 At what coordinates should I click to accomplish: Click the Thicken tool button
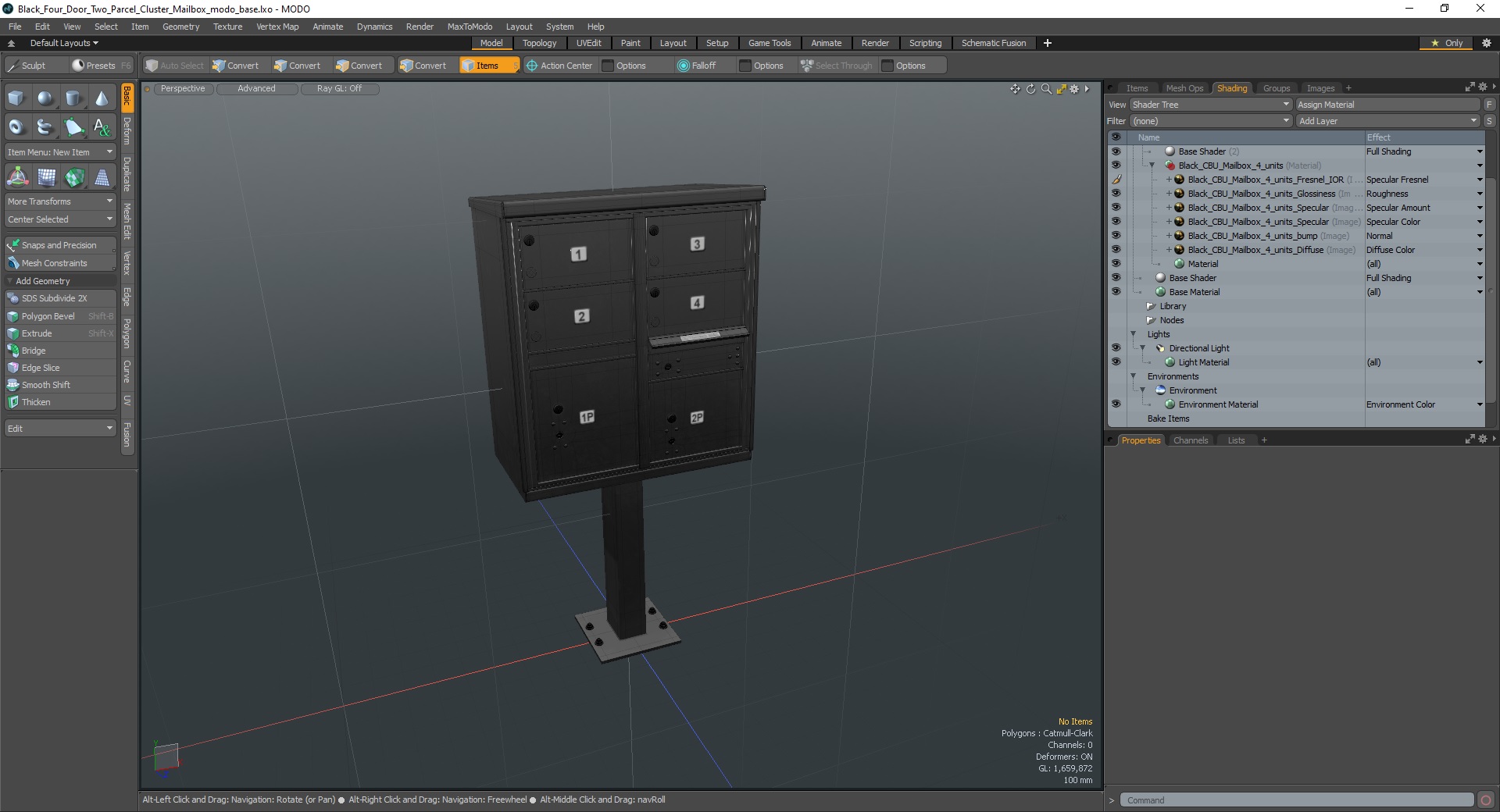[x=60, y=402]
